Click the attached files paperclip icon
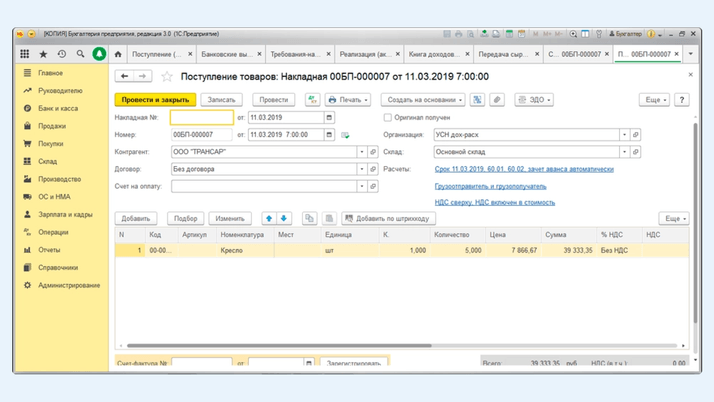Image resolution: width=714 pixels, height=402 pixels. click(x=496, y=100)
